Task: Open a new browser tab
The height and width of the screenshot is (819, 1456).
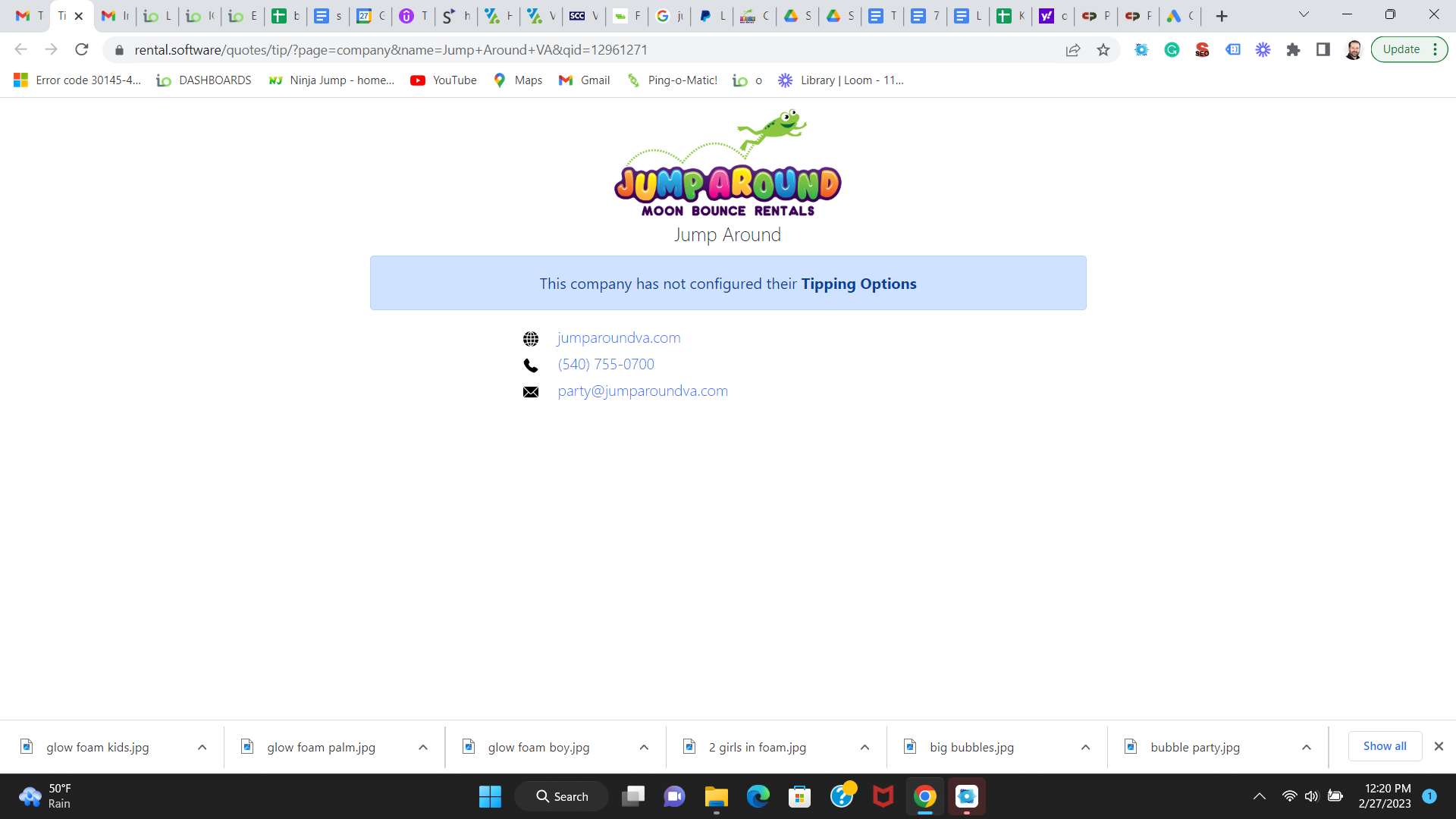Action: coord(1222,16)
